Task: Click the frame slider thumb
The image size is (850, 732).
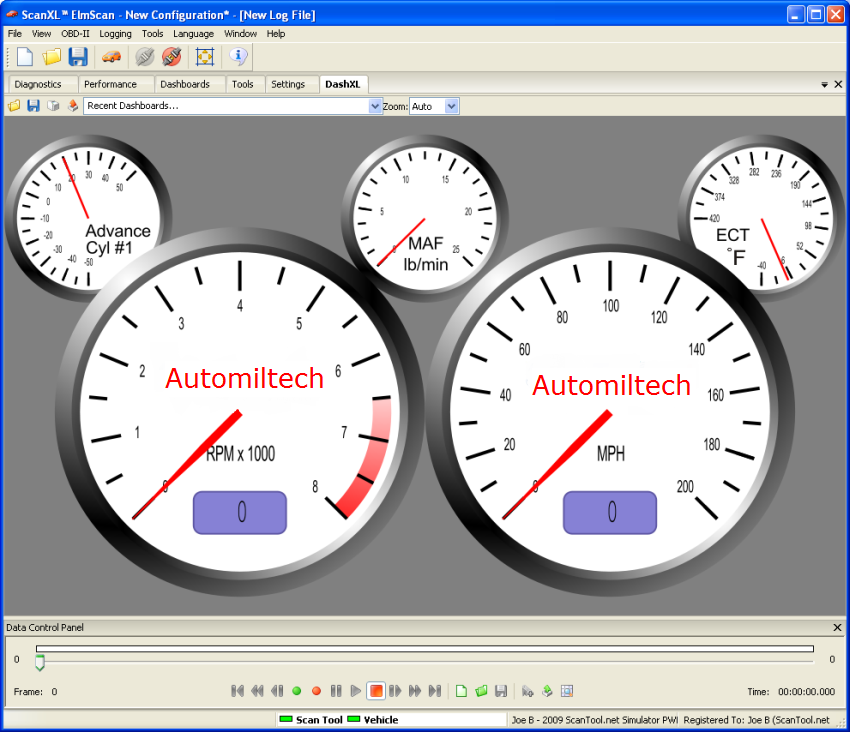Action: [x=40, y=663]
